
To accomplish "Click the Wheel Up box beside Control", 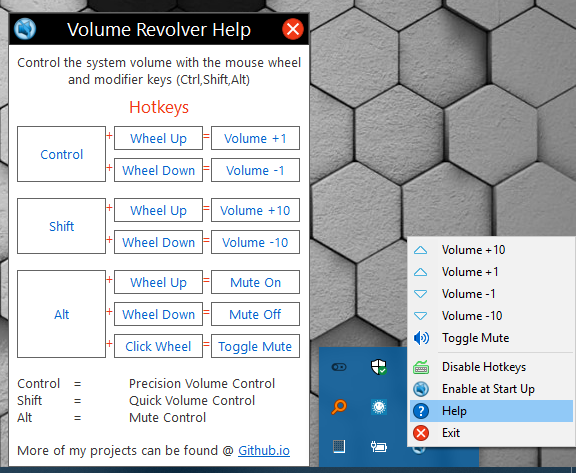I will click(158, 138).
